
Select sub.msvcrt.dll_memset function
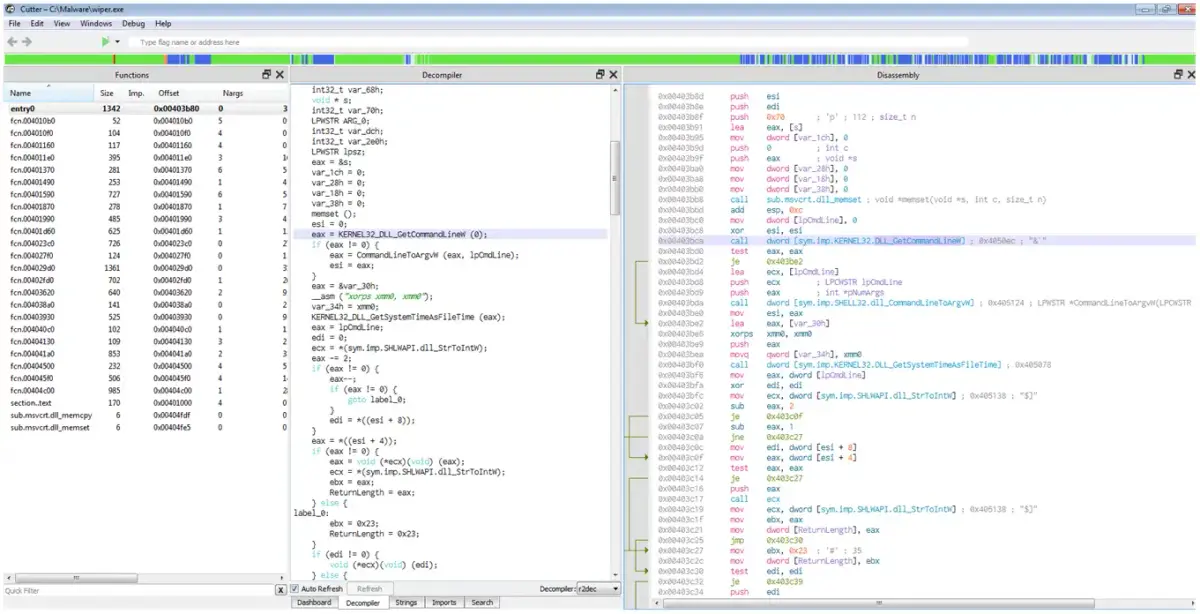click(x=146, y=427)
